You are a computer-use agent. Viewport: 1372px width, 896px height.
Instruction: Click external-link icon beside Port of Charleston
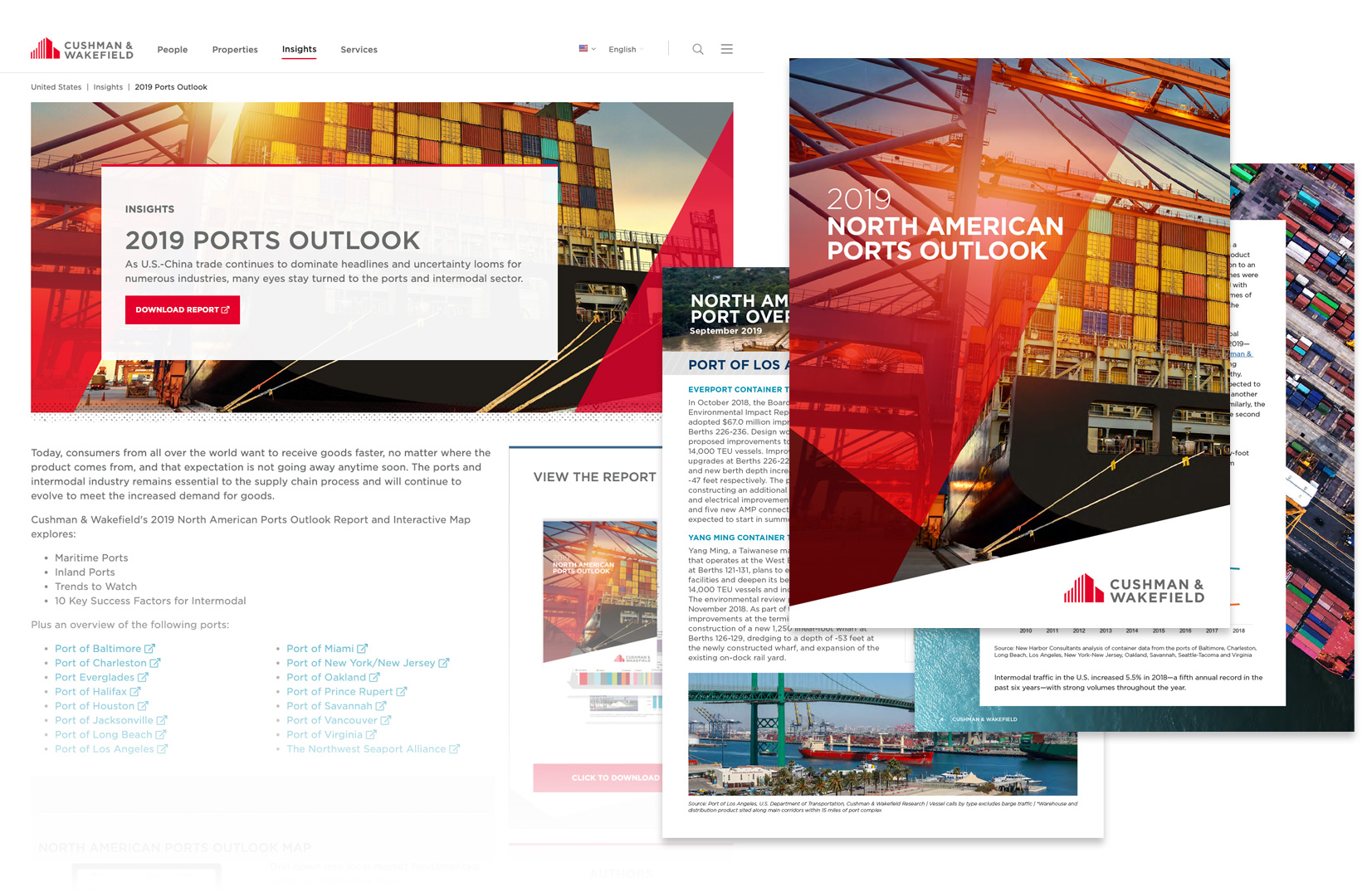155,662
